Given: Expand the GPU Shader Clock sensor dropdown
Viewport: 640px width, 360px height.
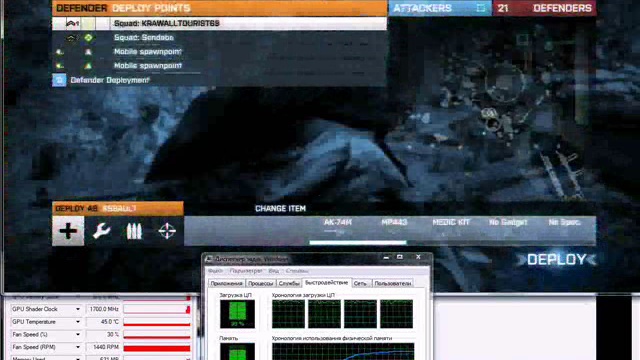Looking at the screenshot, I should click(x=78, y=309).
